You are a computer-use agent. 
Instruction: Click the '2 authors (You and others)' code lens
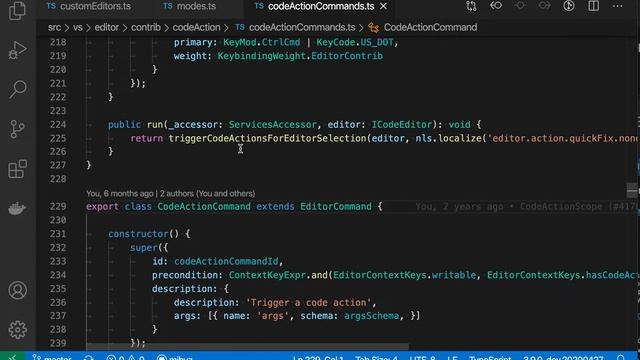(x=207, y=193)
